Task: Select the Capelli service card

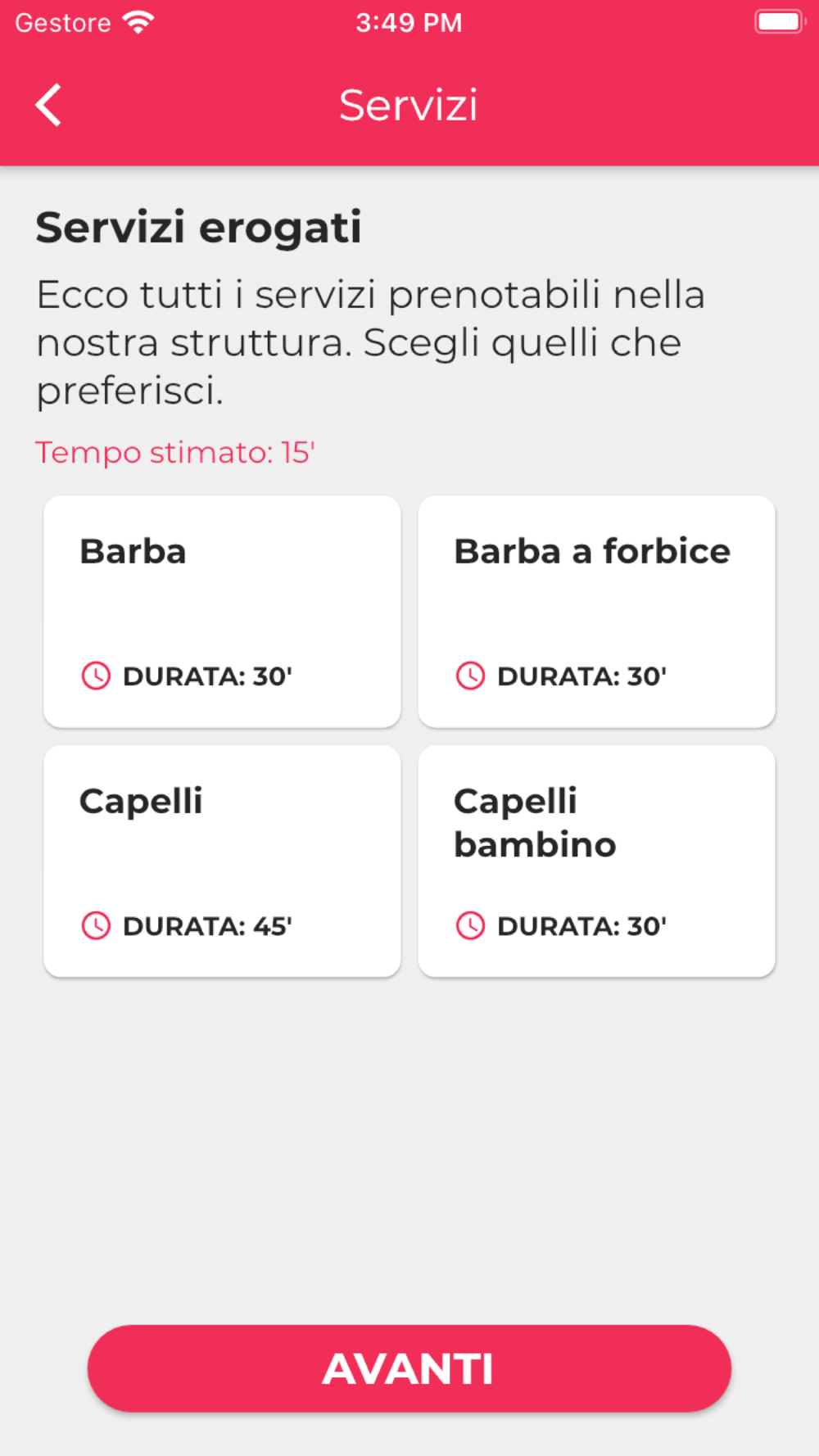Action: coord(222,861)
